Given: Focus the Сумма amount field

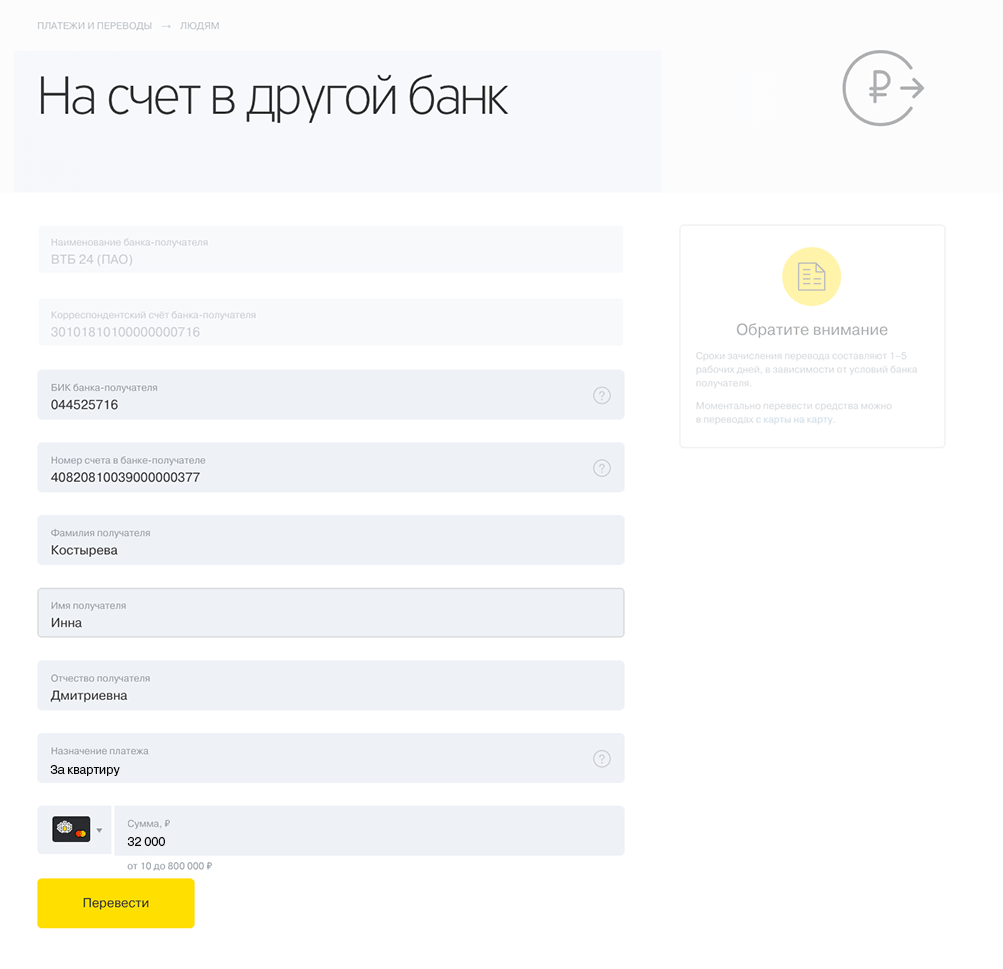Looking at the screenshot, I should [369, 831].
